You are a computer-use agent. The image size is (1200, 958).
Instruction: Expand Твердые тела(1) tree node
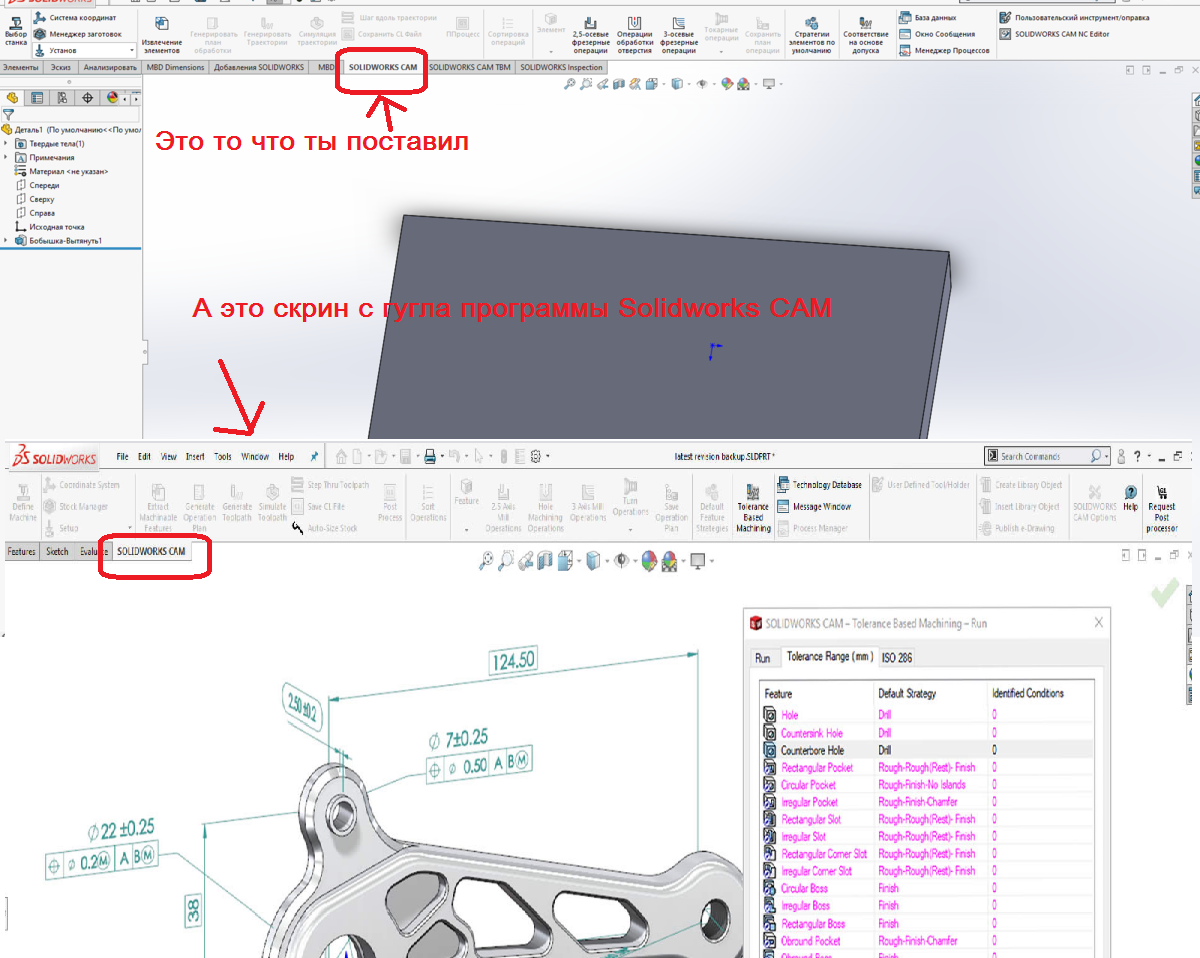pyautogui.click(x=6, y=144)
